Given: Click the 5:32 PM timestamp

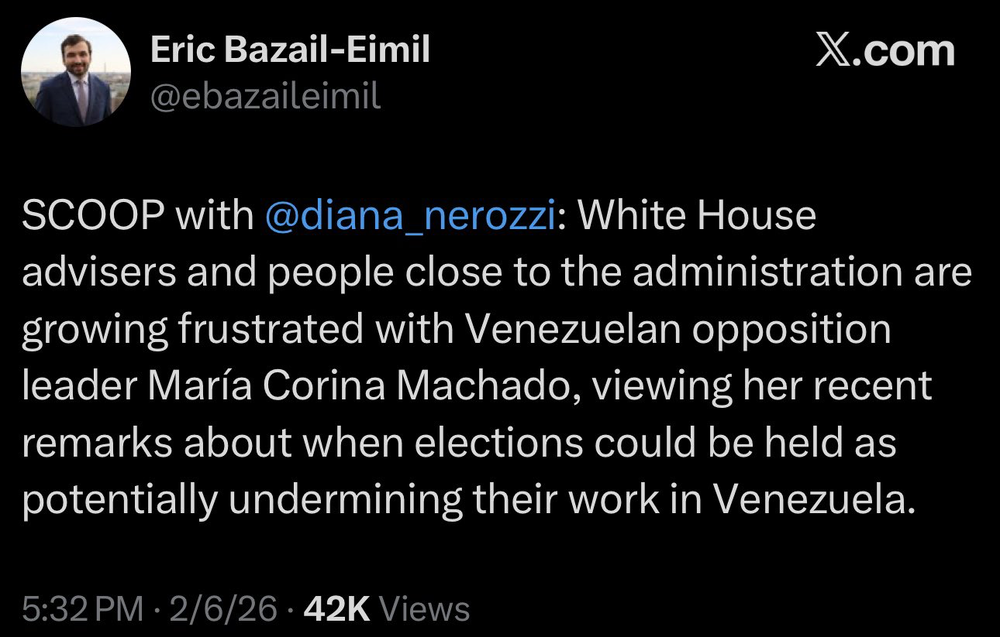Looking at the screenshot, I should pos(82,608).
